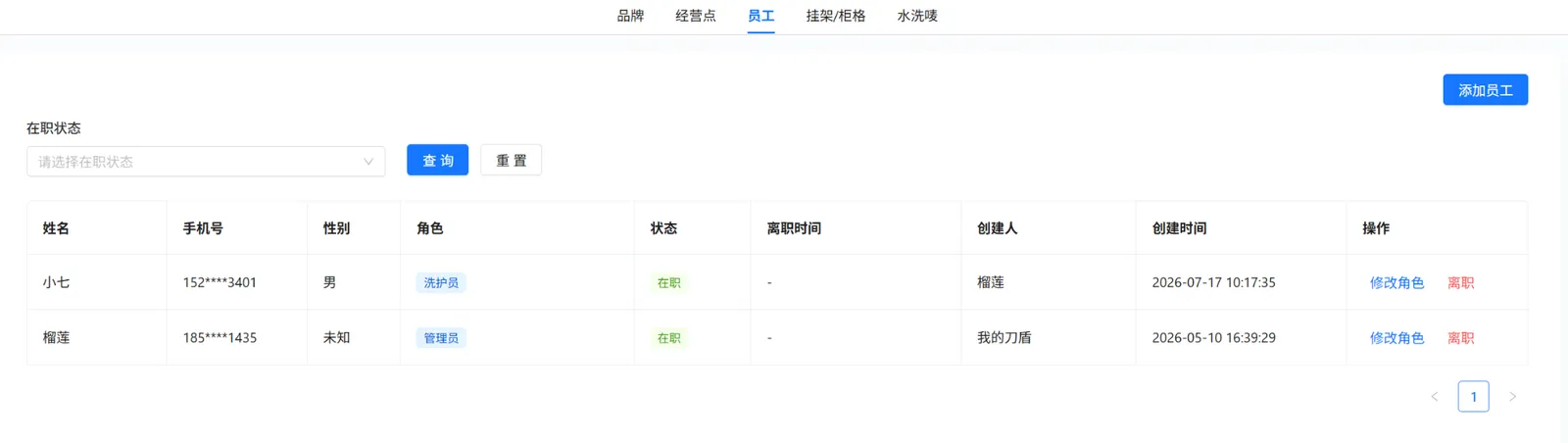Click 在职 status tag in 185****1435 row

pyautogui.click(x=669, y=337)
